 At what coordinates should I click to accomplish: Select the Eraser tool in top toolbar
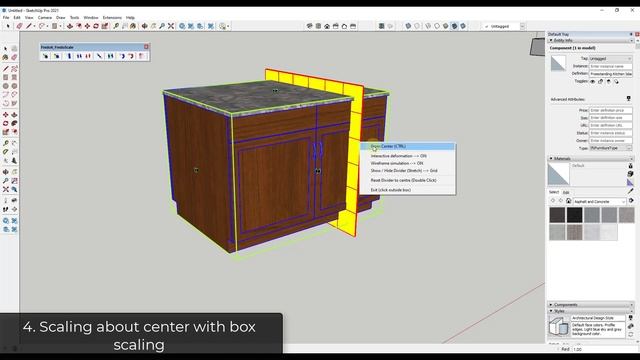19,26
